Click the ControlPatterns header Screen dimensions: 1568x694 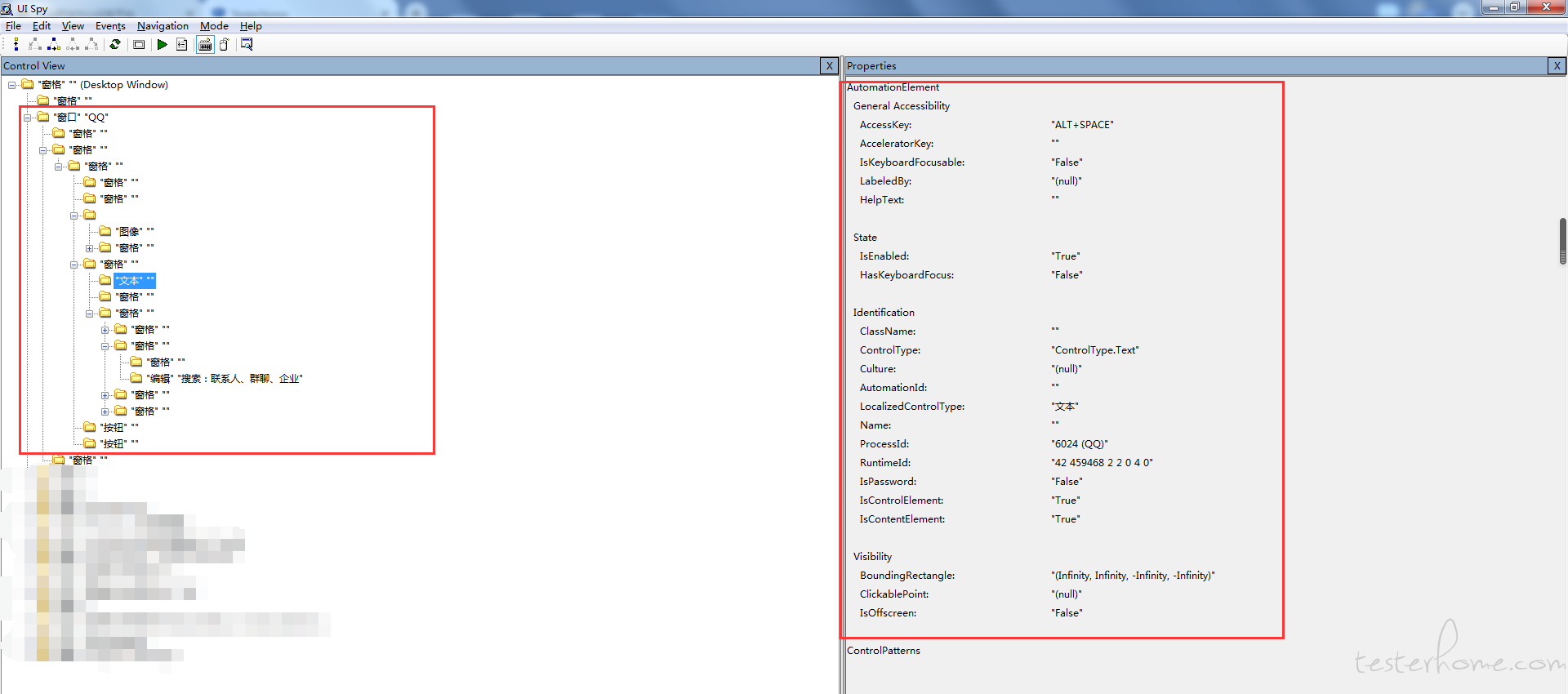tap(884, 651)
